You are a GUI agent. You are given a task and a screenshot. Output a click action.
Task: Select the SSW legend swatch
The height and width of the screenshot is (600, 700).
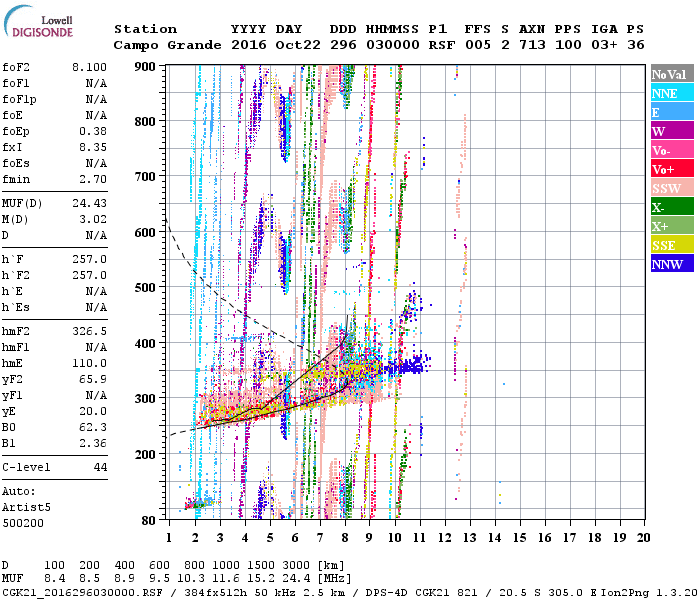672,188
